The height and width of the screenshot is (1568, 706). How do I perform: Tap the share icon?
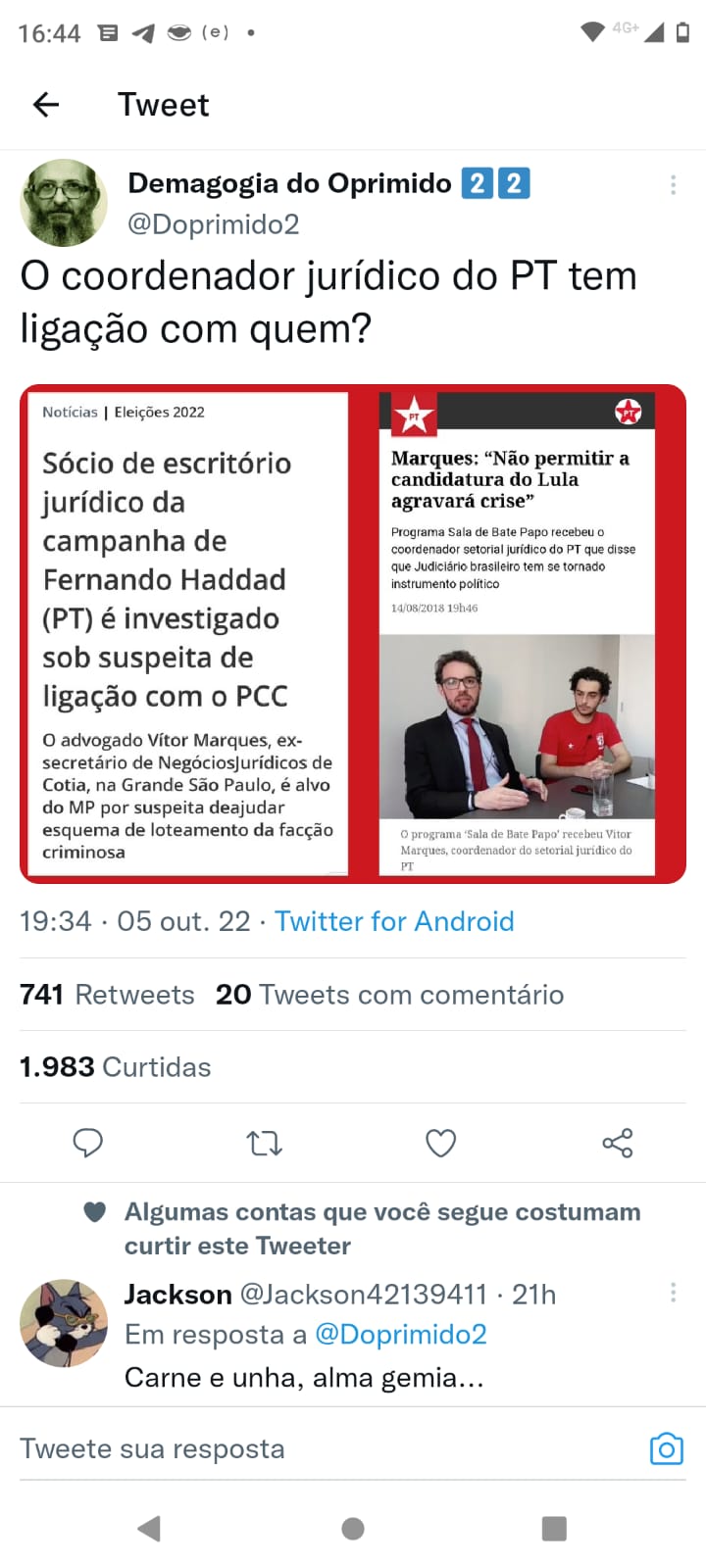point(618,1143)
